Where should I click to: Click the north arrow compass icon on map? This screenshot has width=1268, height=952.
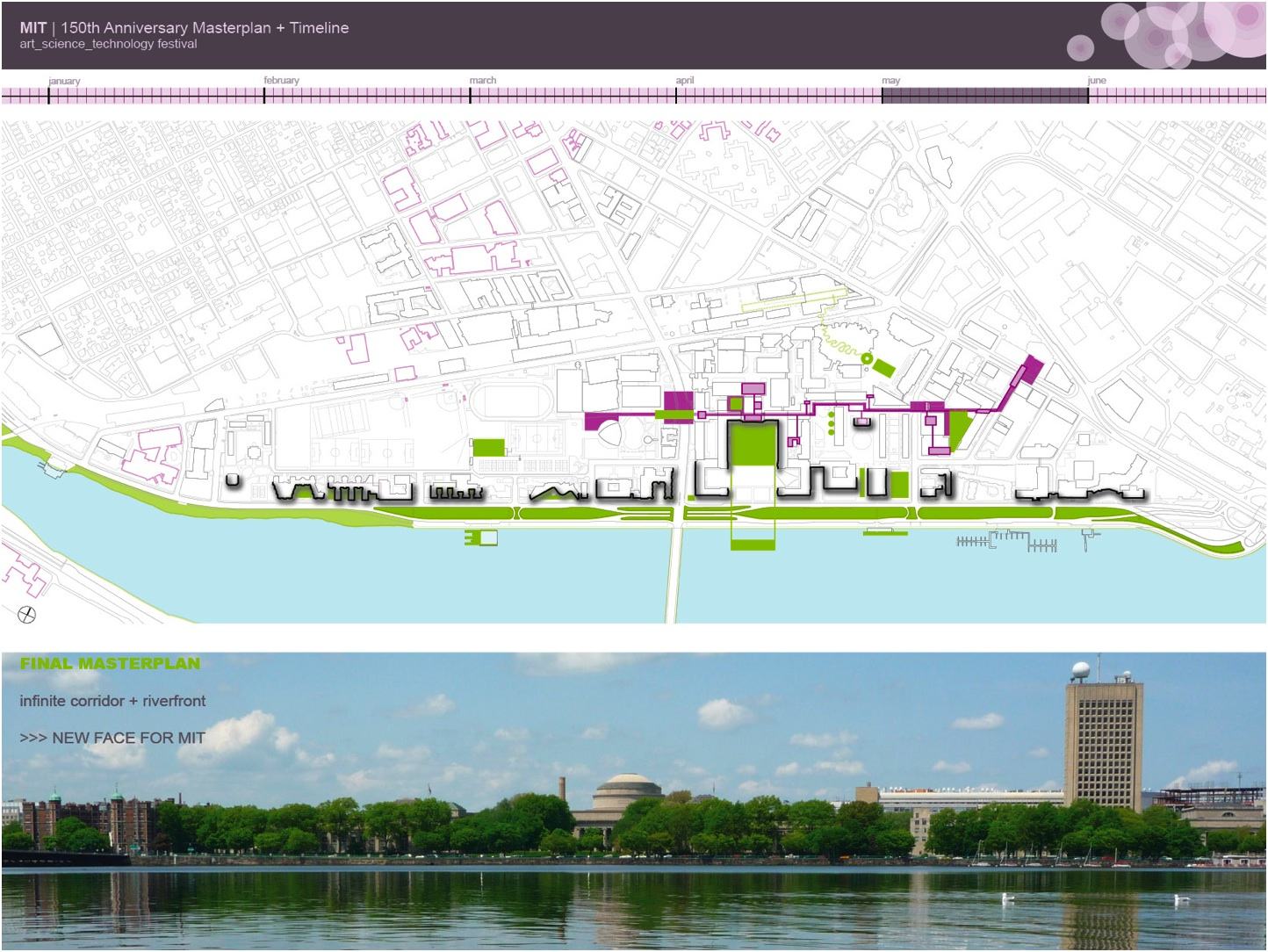pyautogui.click(x=28, y=614)
